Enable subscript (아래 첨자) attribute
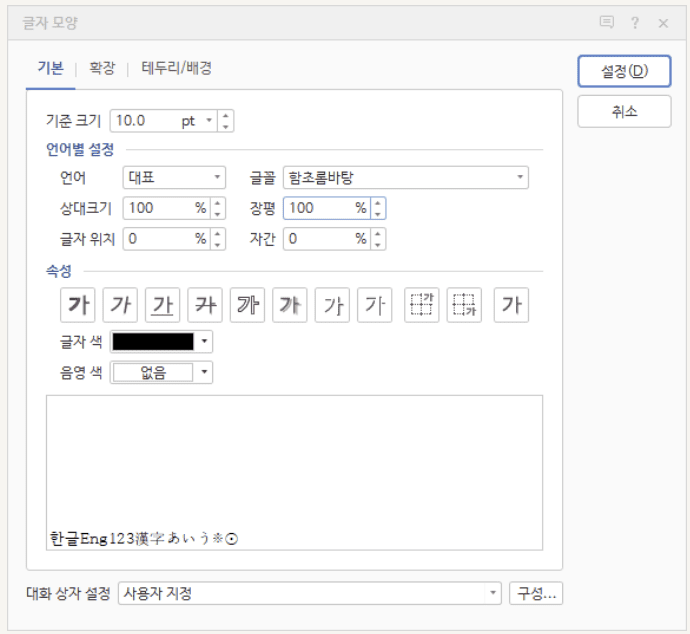This screenshot has width=690, height=634. [x=464, y=305]
